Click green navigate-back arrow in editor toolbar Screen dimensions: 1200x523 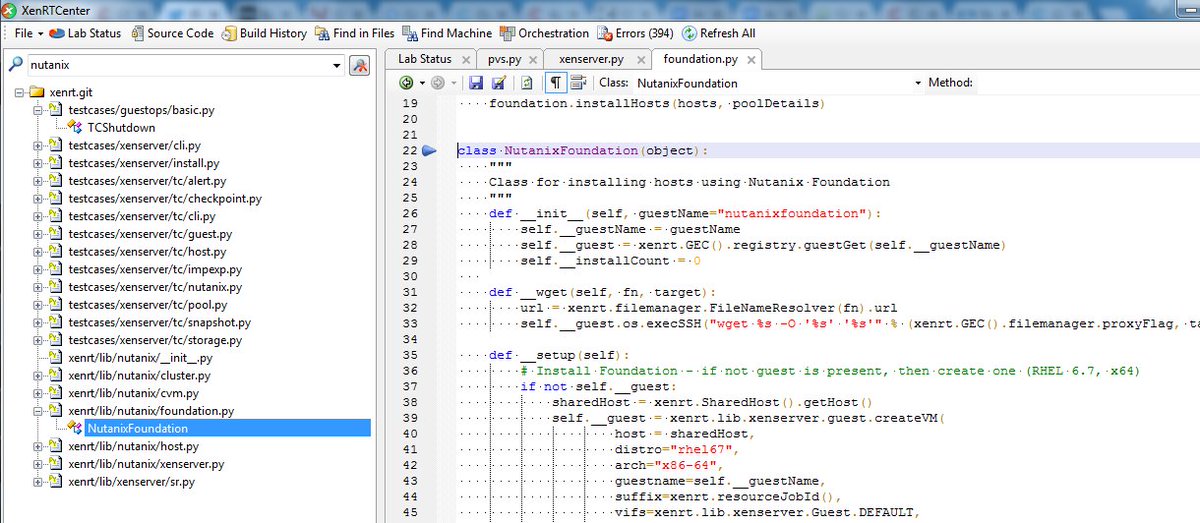(x=406, y=83)
